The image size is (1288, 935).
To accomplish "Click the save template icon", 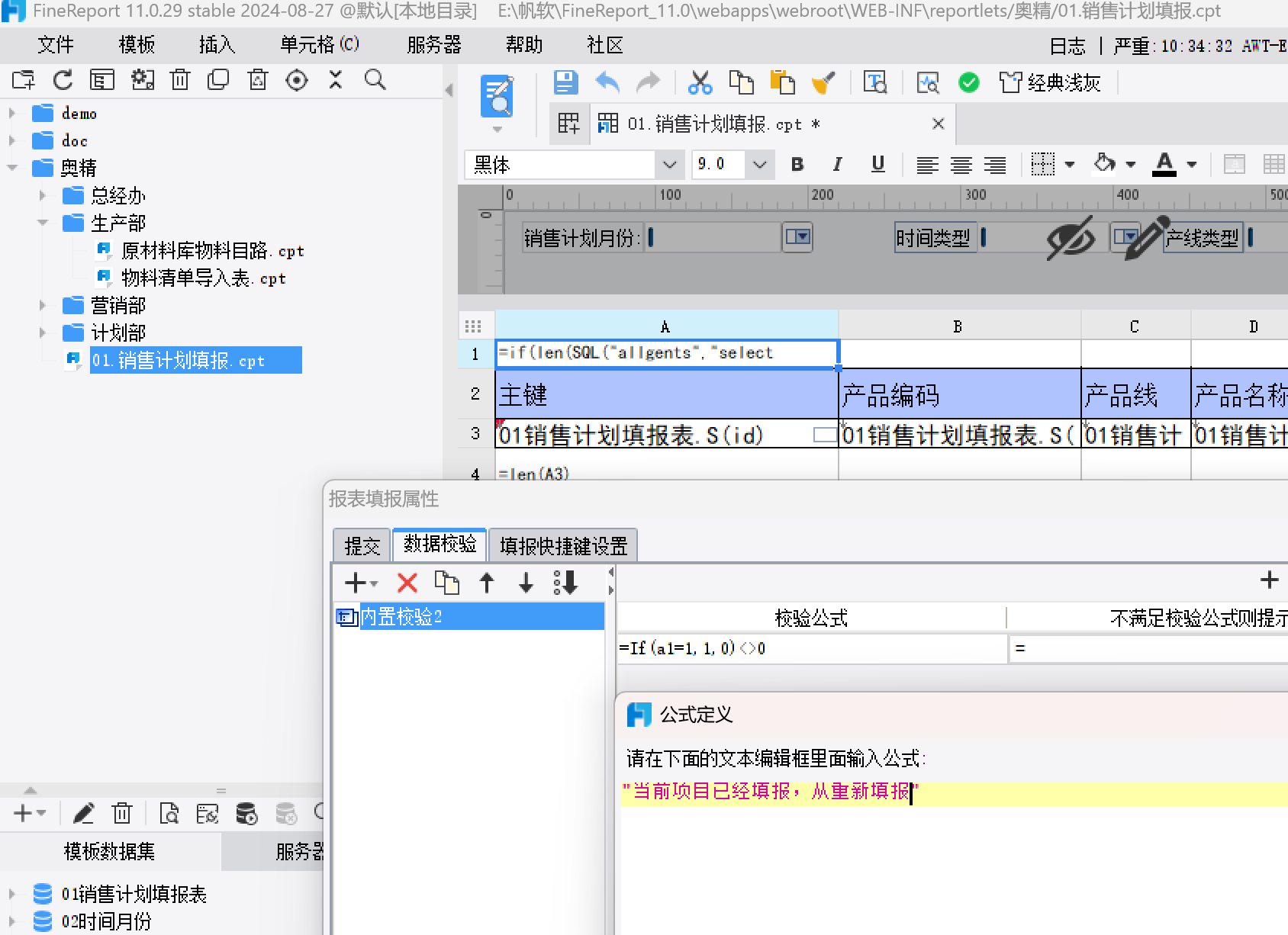I will [565, 82].
